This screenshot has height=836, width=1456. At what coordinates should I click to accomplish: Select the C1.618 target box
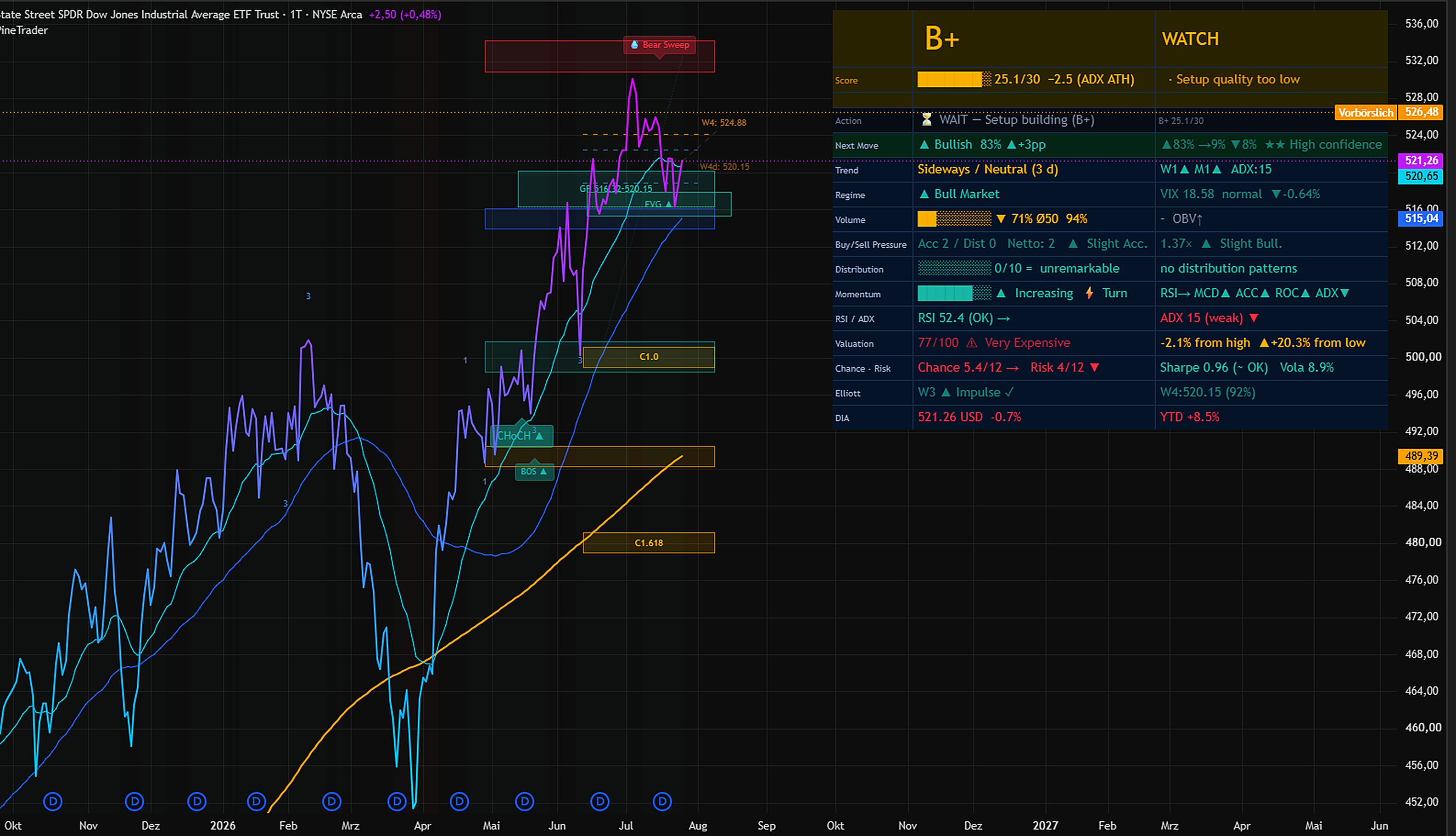pos(649,543)
